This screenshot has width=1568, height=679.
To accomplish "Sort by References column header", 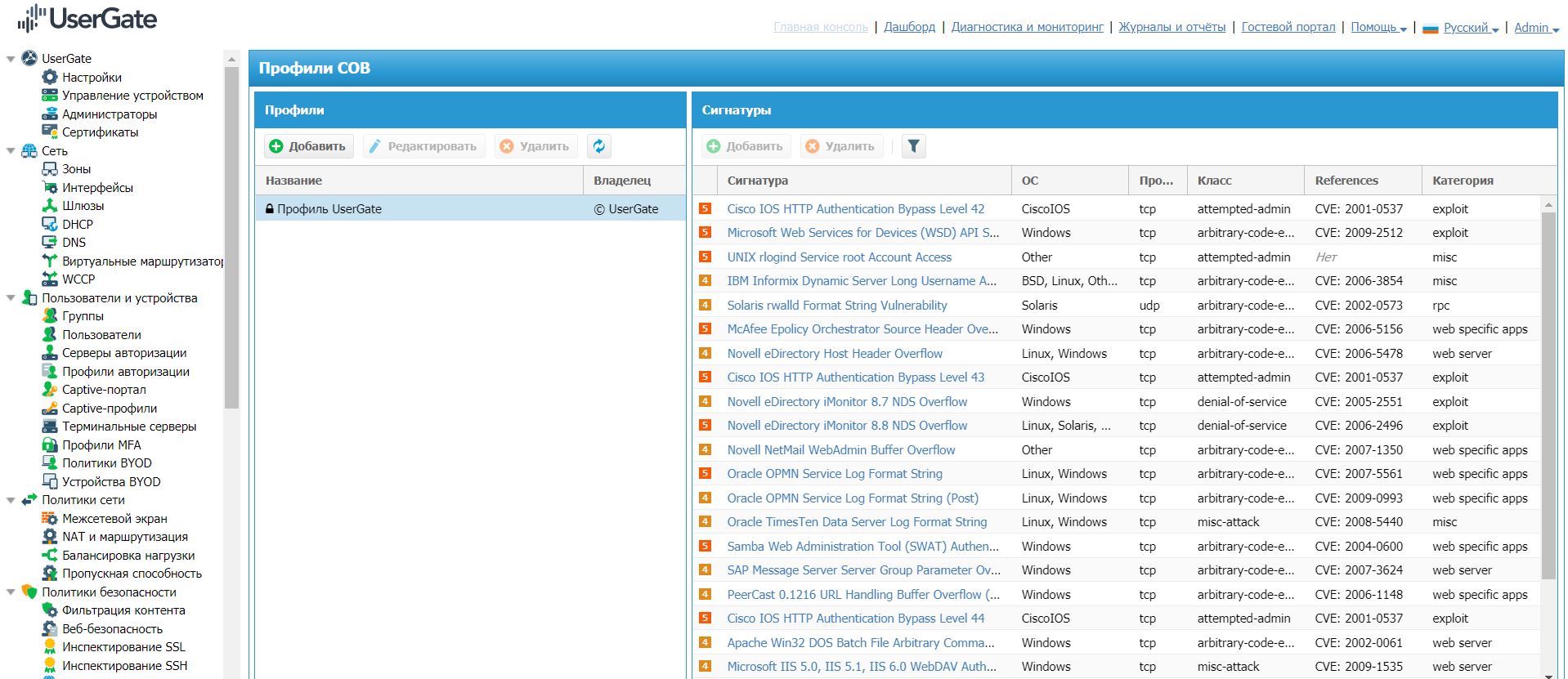I will pos(1363,181).
